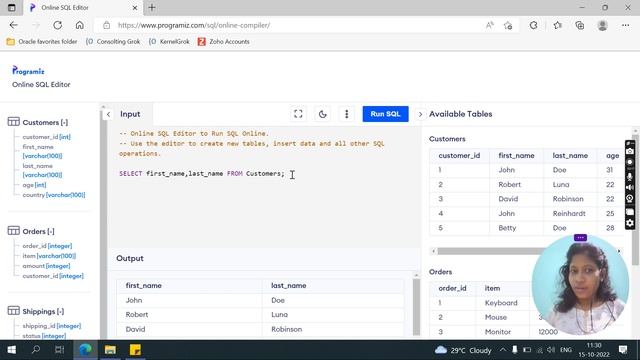Collapse the Available Tables panel chevron
Viewport: 640px width, 360px height.
coord(420,114)
